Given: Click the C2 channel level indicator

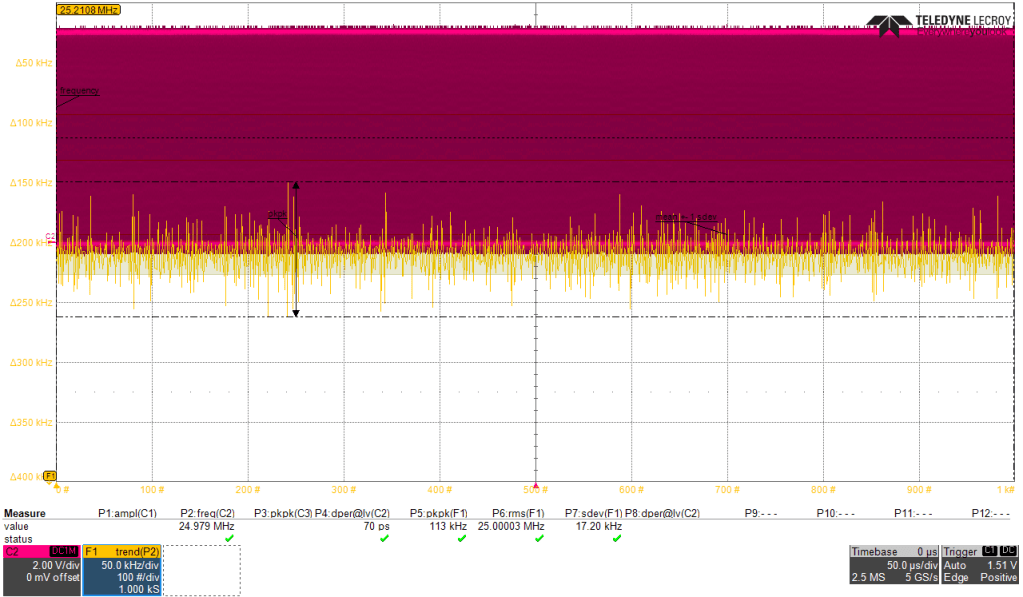Looking at the screenshot, I should [x=49, y=237].
